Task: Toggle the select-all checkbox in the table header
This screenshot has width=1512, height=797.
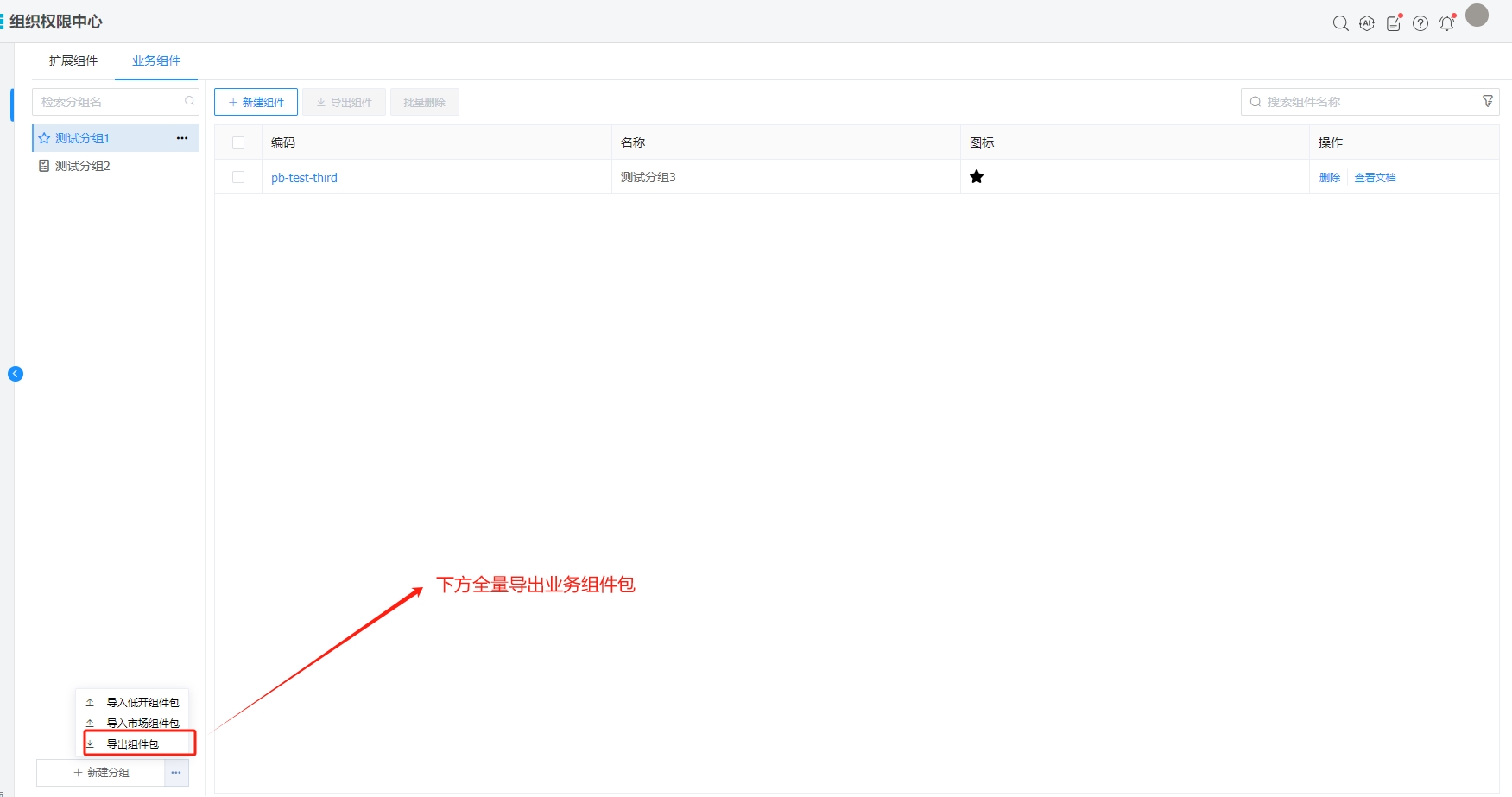Action: tap(238, 142)
